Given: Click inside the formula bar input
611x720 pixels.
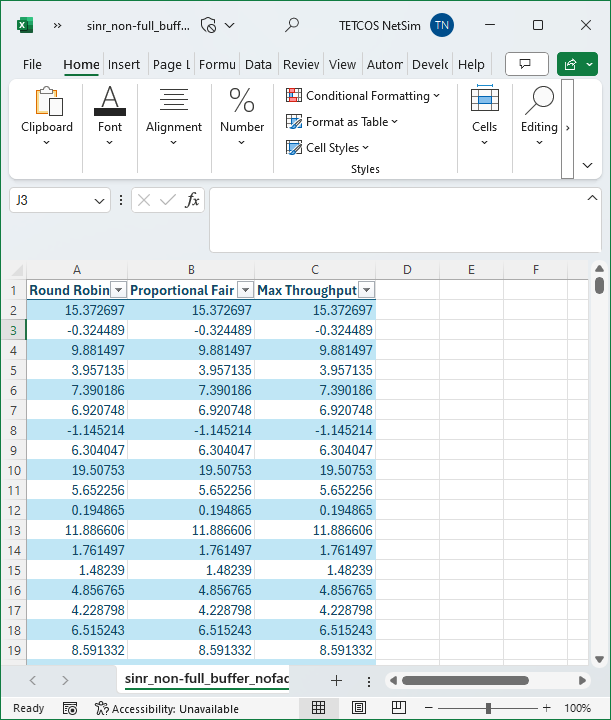Looking at the screenshot, I should (397, 219).
